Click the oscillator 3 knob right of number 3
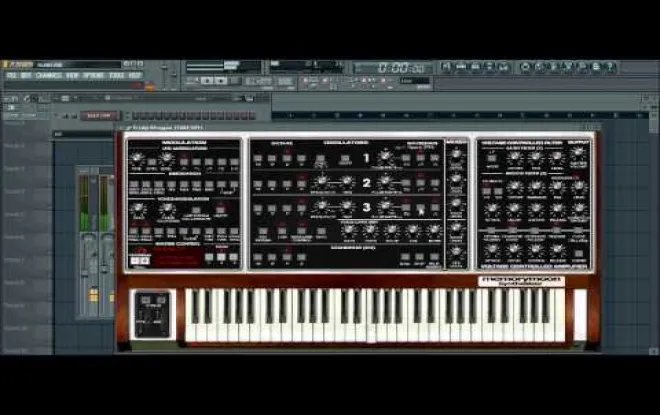This screenshot has width=660, height=415. pyautogui.click(x=386, y=206)
